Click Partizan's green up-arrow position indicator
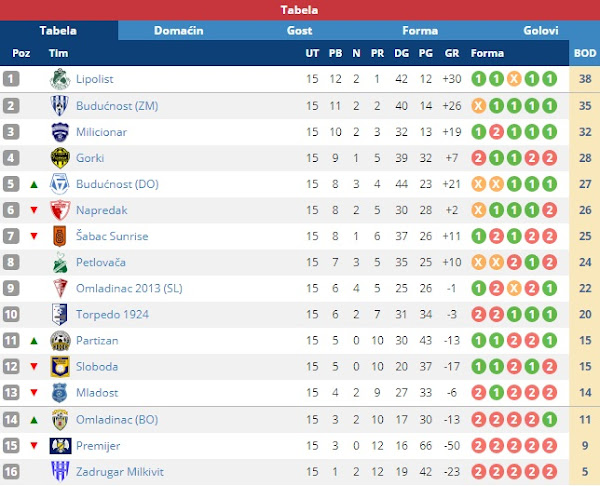Image resolution: width=600 pixels, height=486 pixels. point(34,341)
